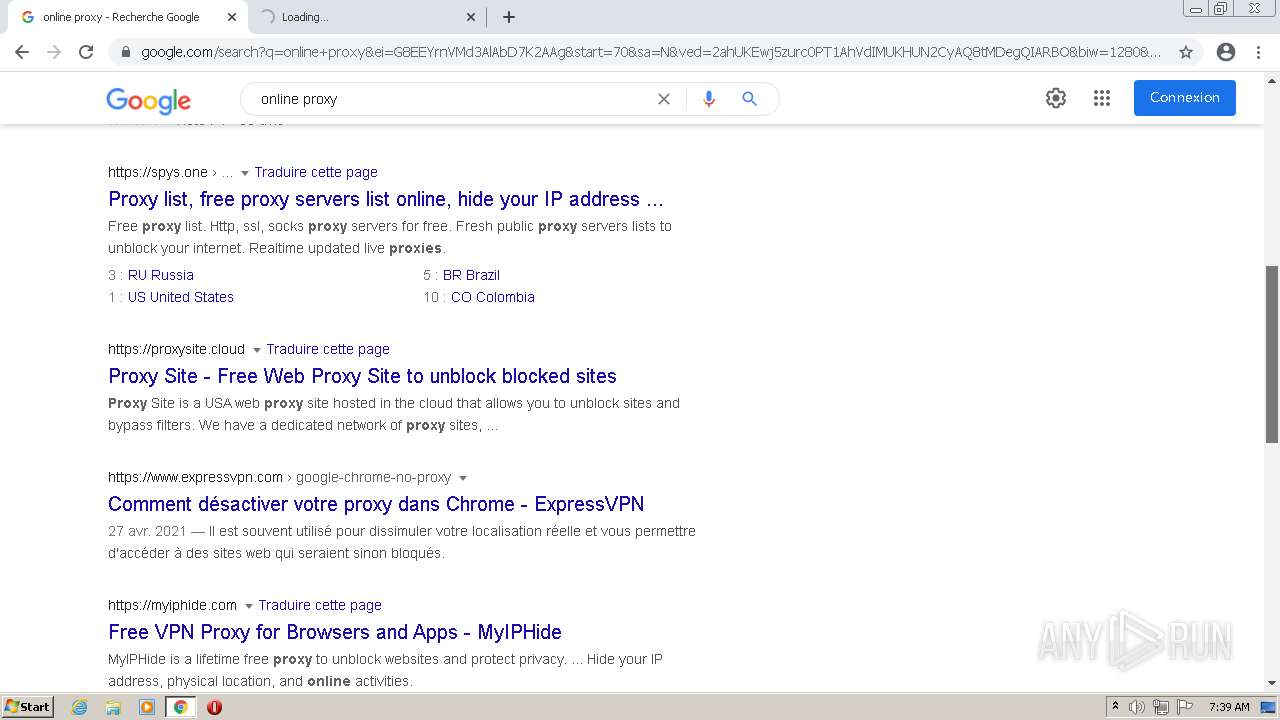
Task: Show hidden system tray icons
Action: [x=1115, y=707]
